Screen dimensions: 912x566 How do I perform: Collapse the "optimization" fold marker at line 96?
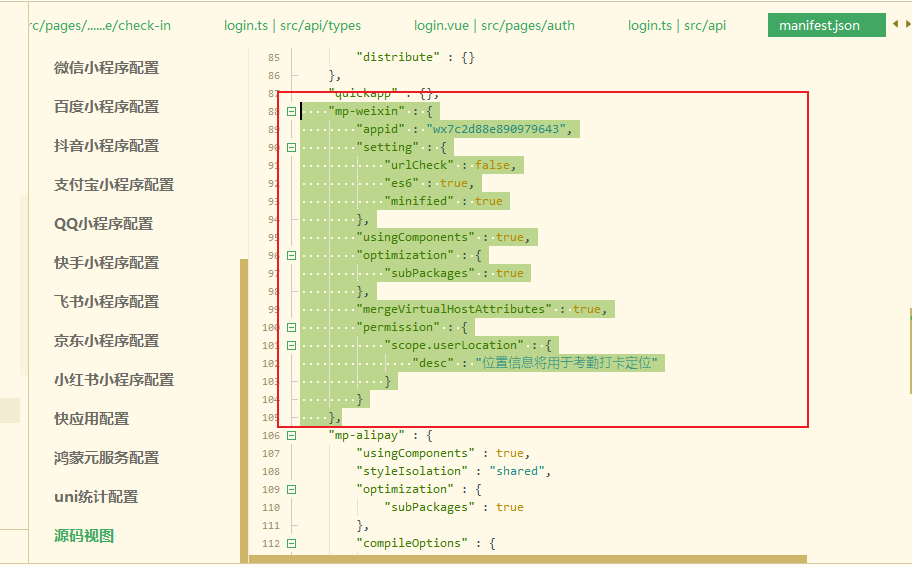coord(291,256)
